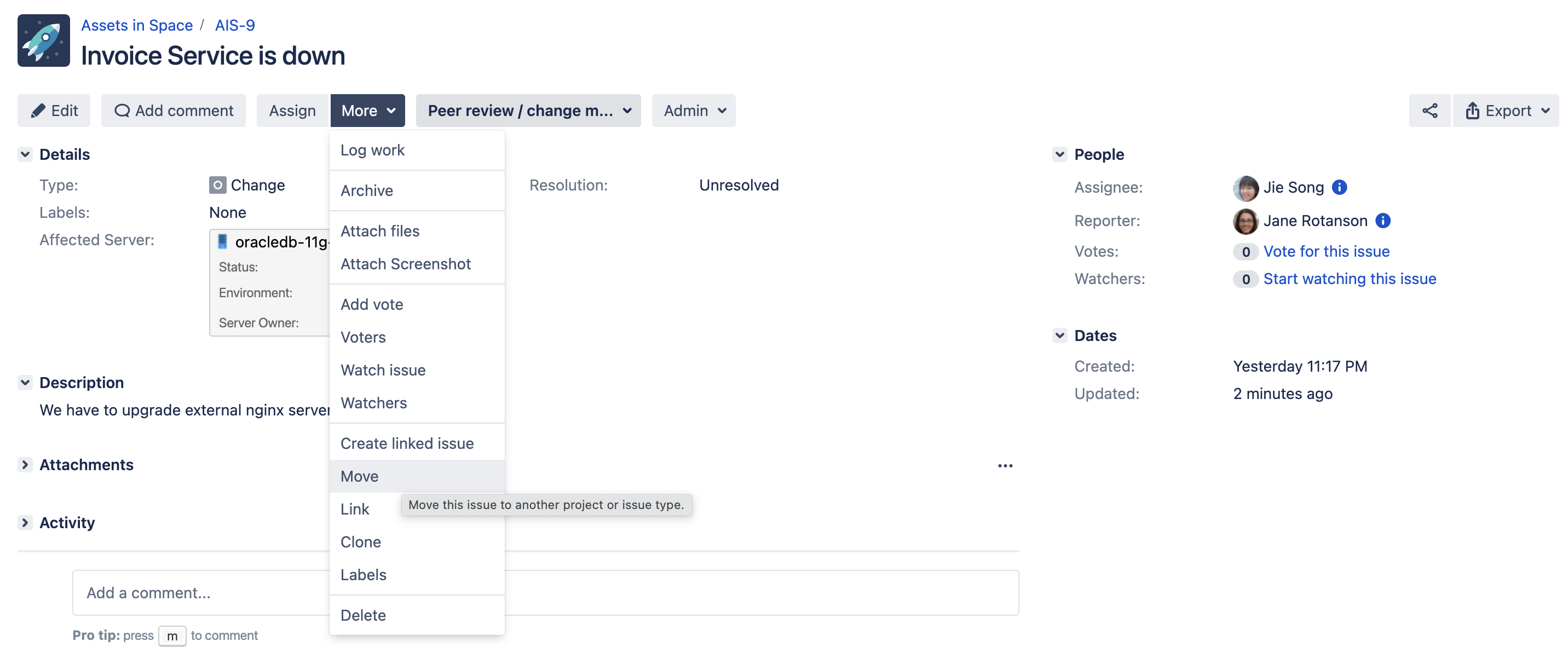The image size is (1568, 659).
Task: Click the rocket project avatar icon
Action: click(43, 39)
